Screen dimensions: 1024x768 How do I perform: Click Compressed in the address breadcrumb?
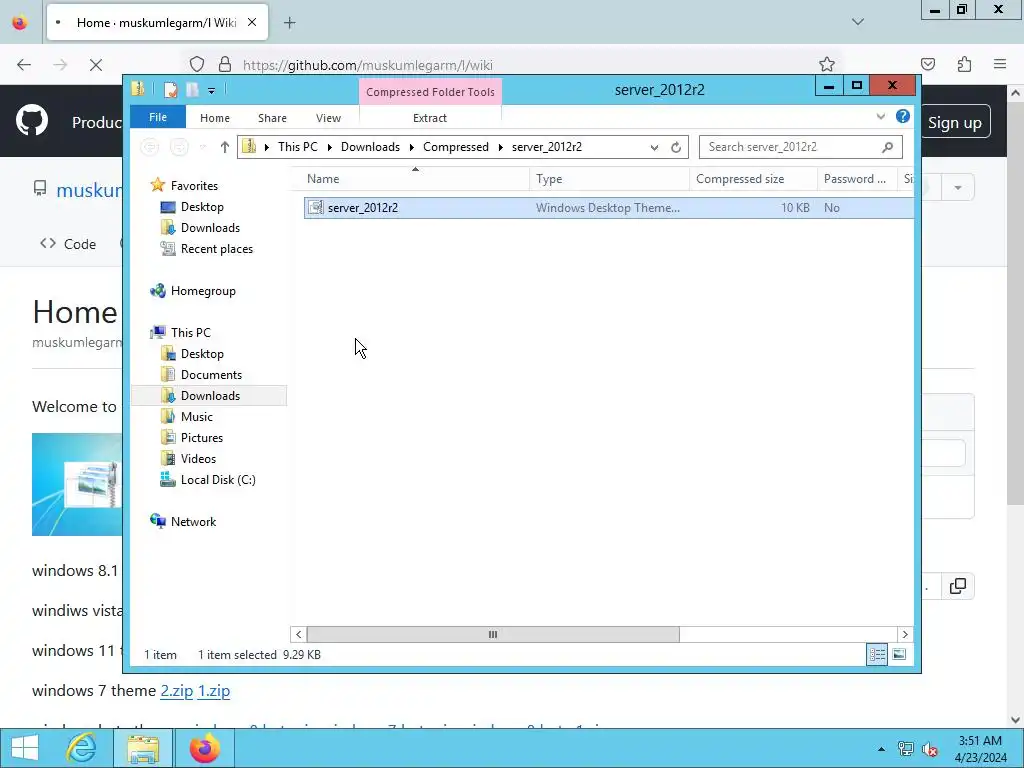pyautogui.click(x=456, y=147)
